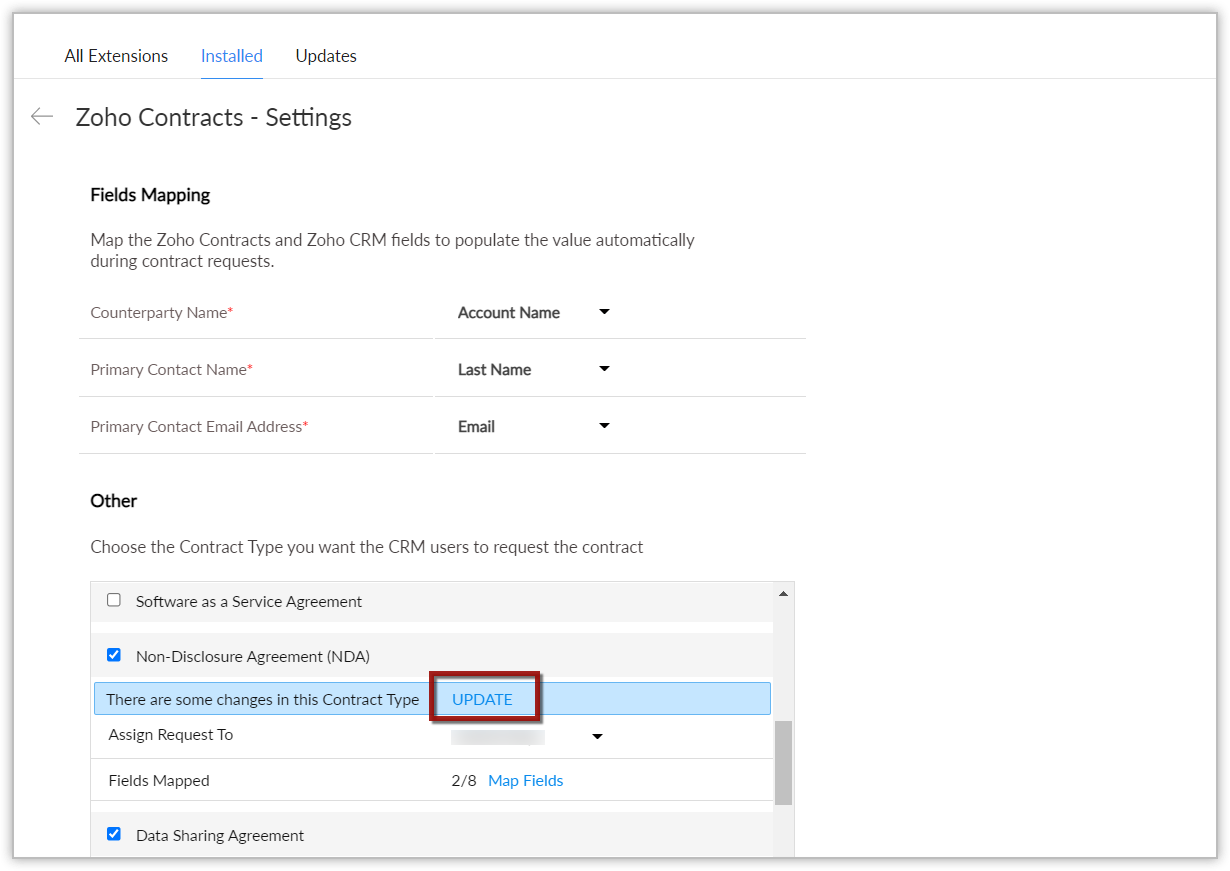Viewport: 1230px width, 871px height.
Task: Click the Non-Disclosure Agreement (NDA) label
Action: pos(253,657)
